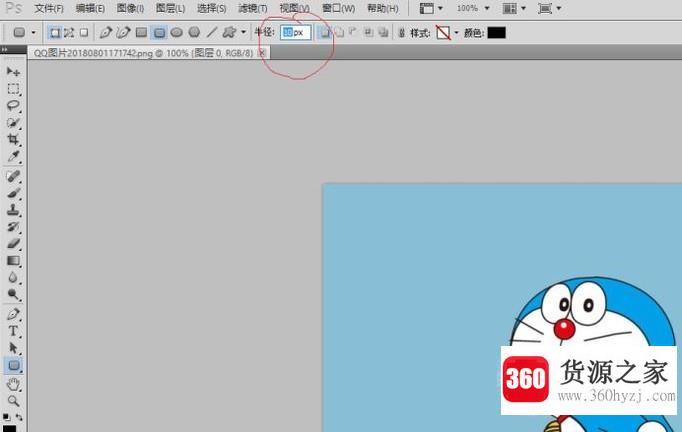Select the Brush tool
682x432 pixels.
[13, 193]
